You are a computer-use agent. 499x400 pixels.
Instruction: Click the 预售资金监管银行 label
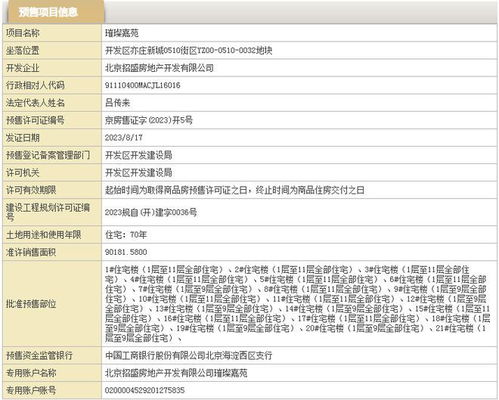pos(39,355)
